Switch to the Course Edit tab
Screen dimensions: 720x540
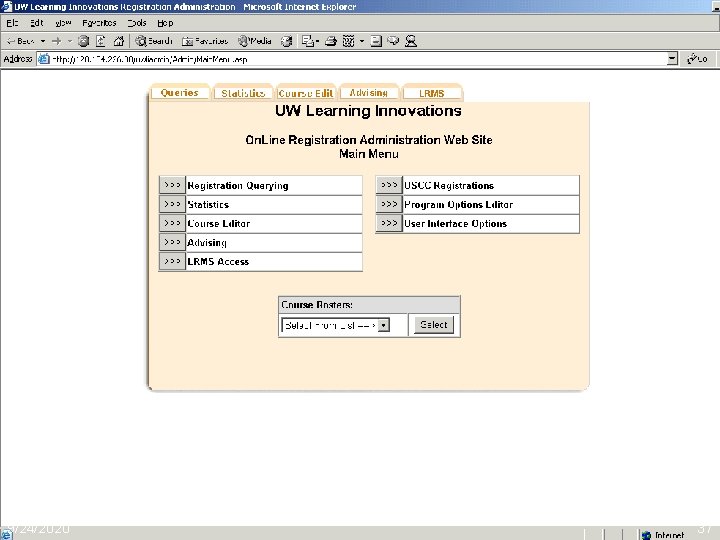click(x=305, y=93)
